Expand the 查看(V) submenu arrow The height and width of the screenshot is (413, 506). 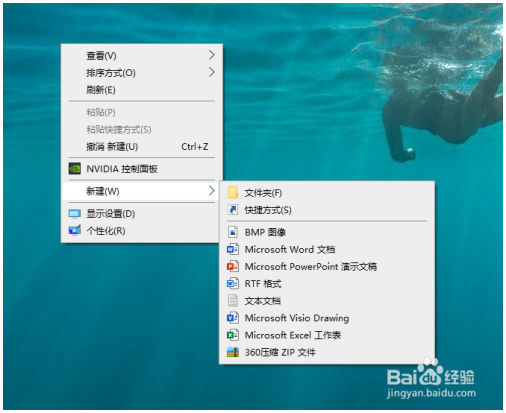211,55
